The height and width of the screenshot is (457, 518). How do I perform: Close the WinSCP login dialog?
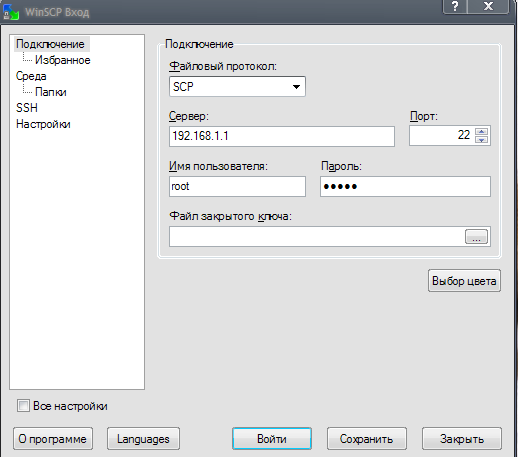coord(488,6)
